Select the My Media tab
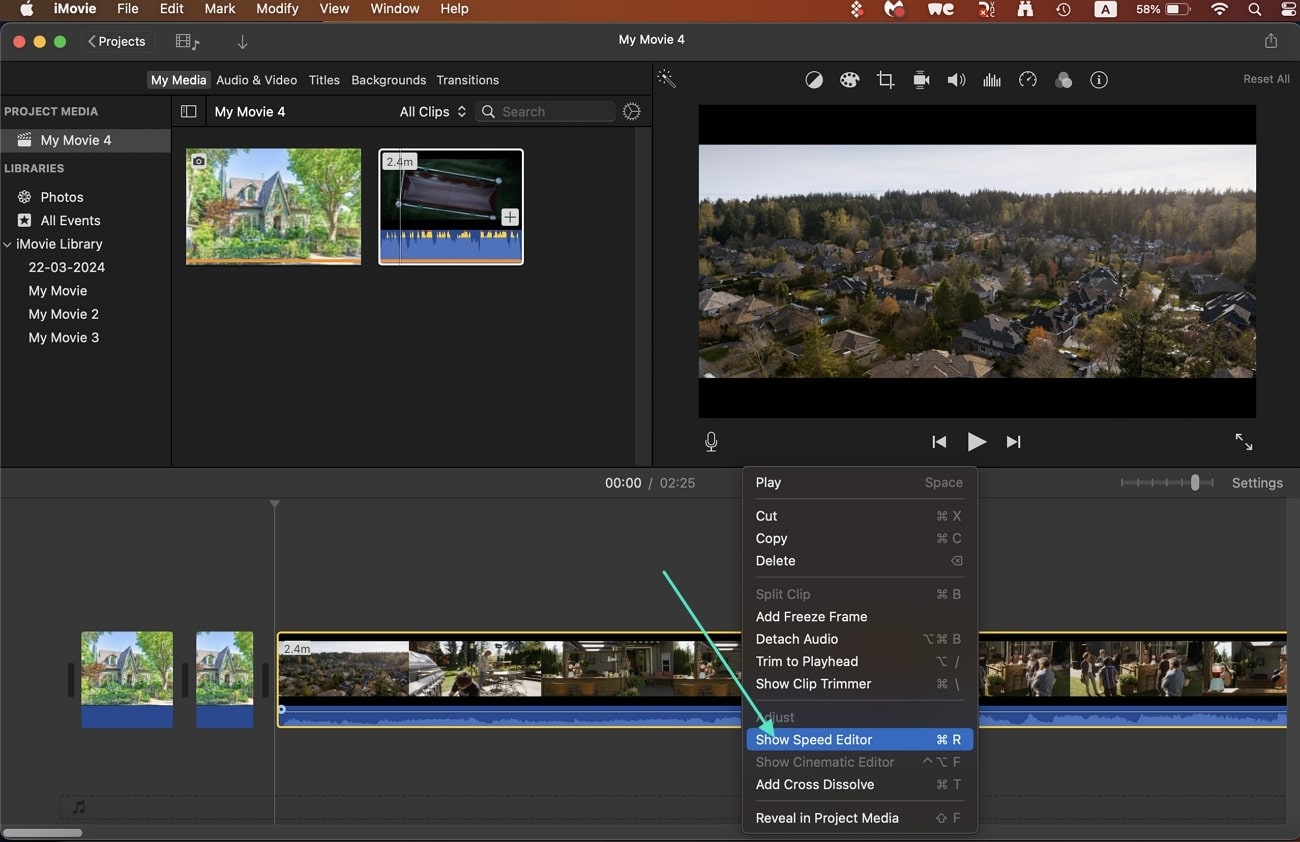 coord(179,80)
